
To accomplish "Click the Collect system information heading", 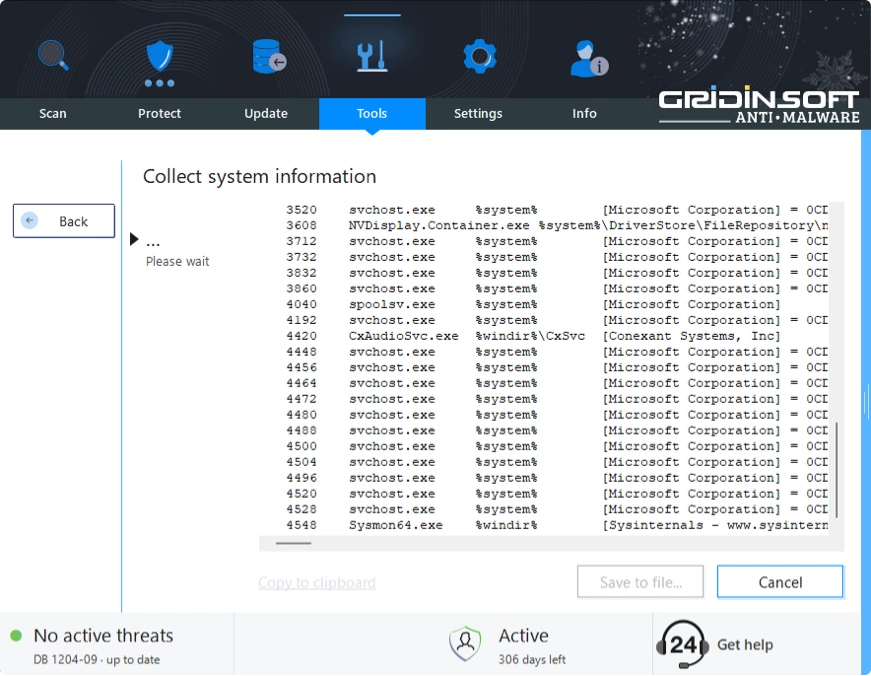I will [259, 177].
